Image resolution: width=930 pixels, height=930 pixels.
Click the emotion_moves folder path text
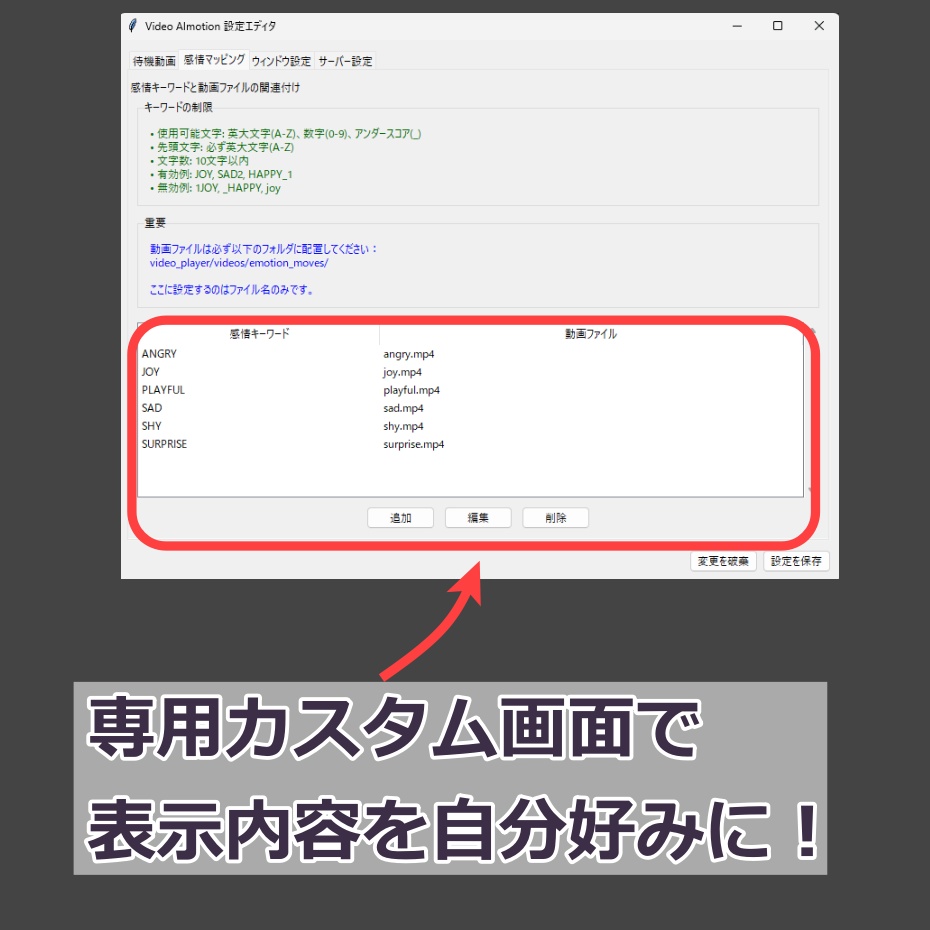[240, 263]
